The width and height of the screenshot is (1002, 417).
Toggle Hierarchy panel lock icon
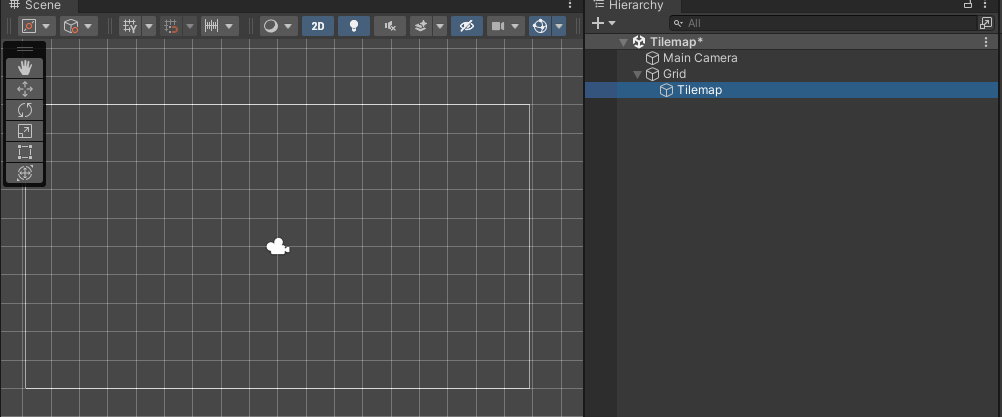[967, 4]
